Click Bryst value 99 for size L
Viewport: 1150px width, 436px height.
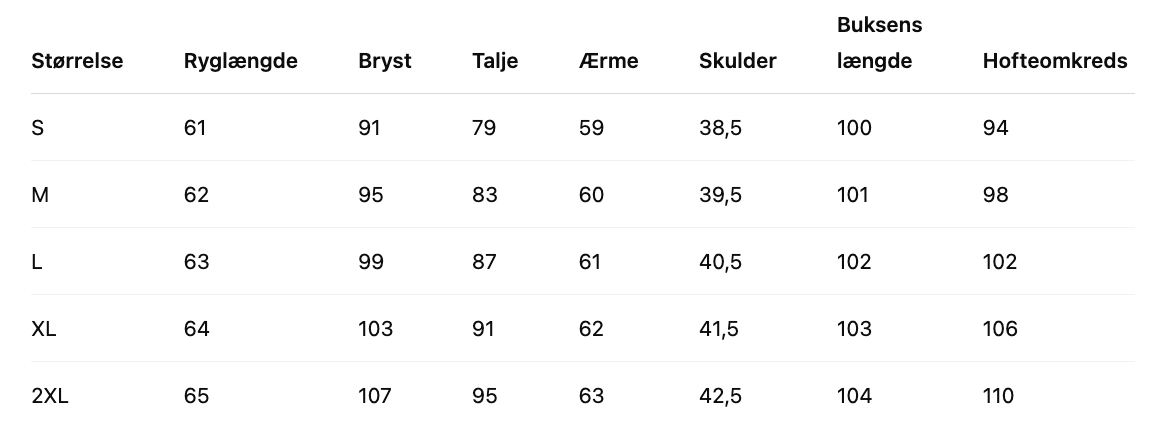pyautogui.click(x=371, y=262)
